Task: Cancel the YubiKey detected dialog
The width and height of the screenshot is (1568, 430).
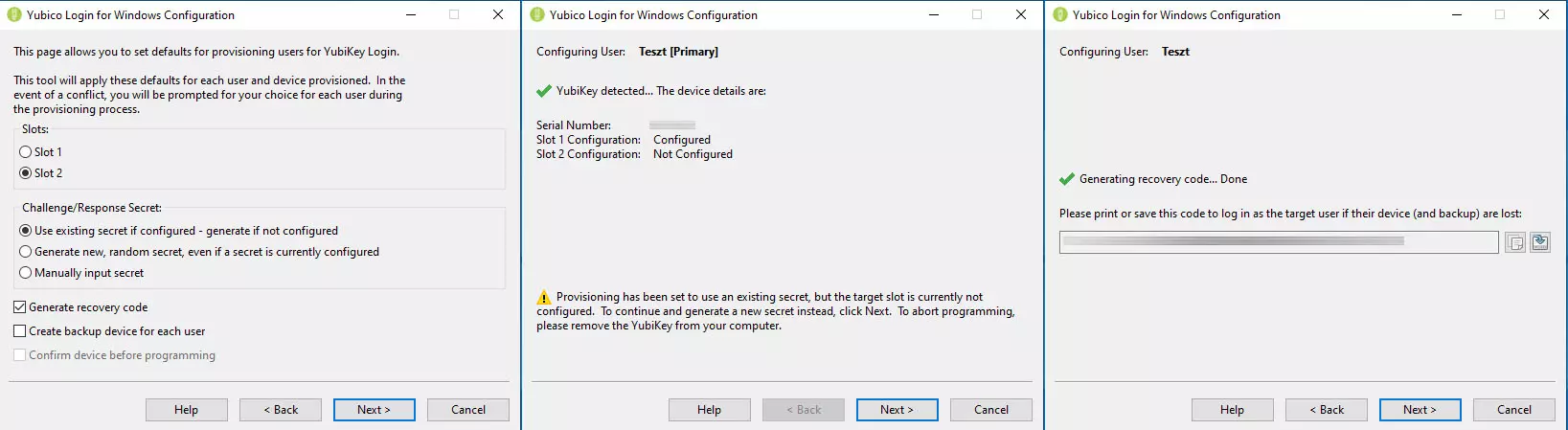Action: [991, 410]
